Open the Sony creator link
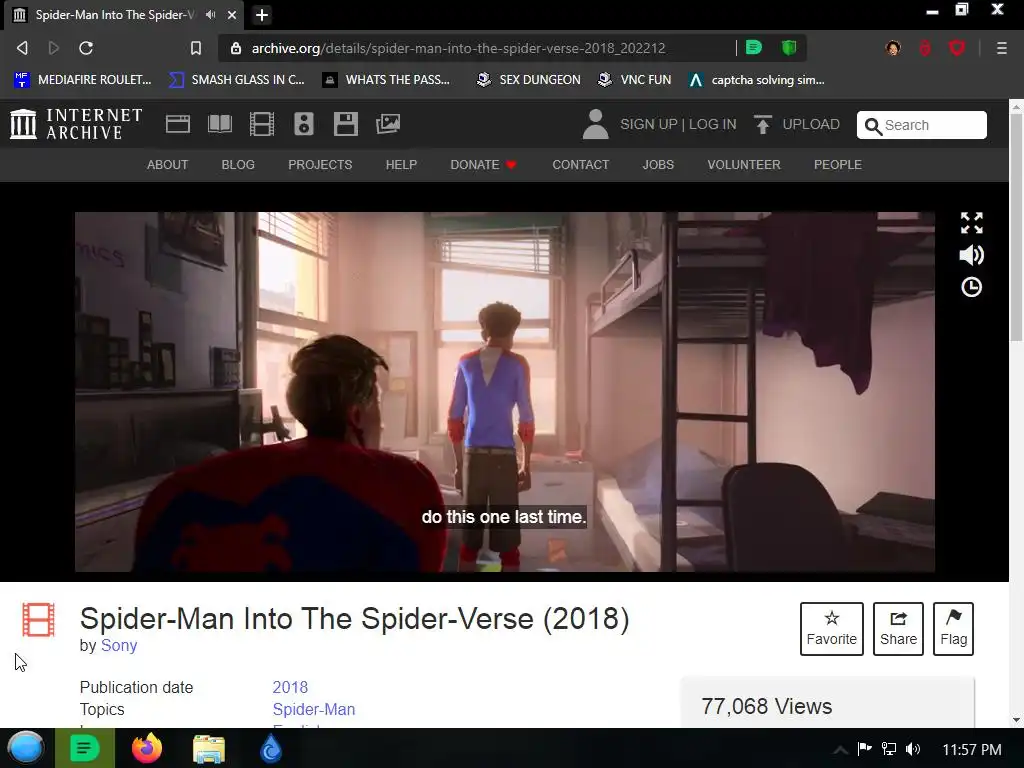This screenshot has height=768, width=1024. click(x=119, y=645)
